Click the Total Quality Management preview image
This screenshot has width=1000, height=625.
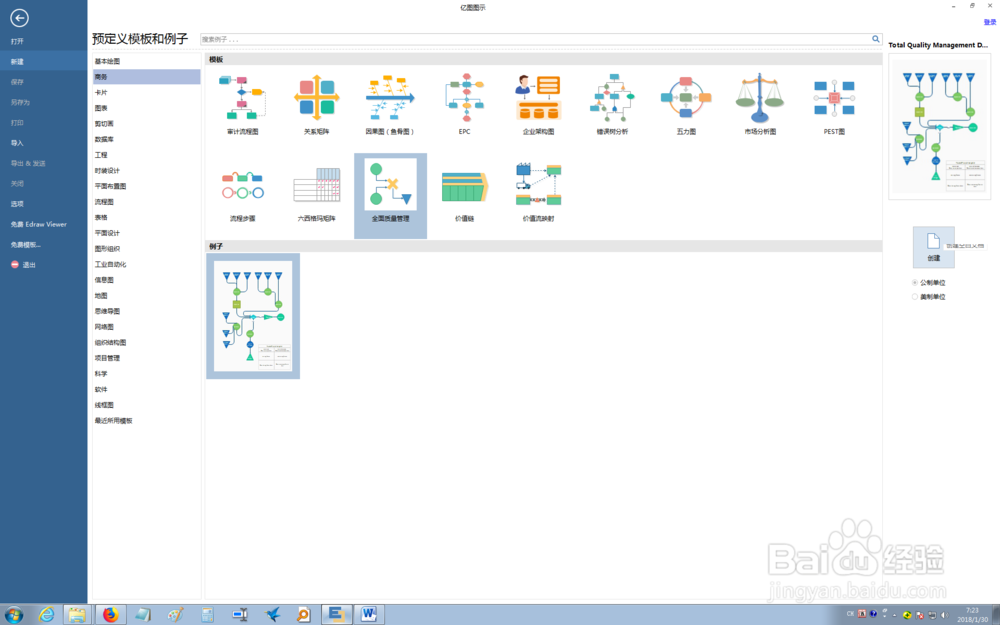(939, 127)
